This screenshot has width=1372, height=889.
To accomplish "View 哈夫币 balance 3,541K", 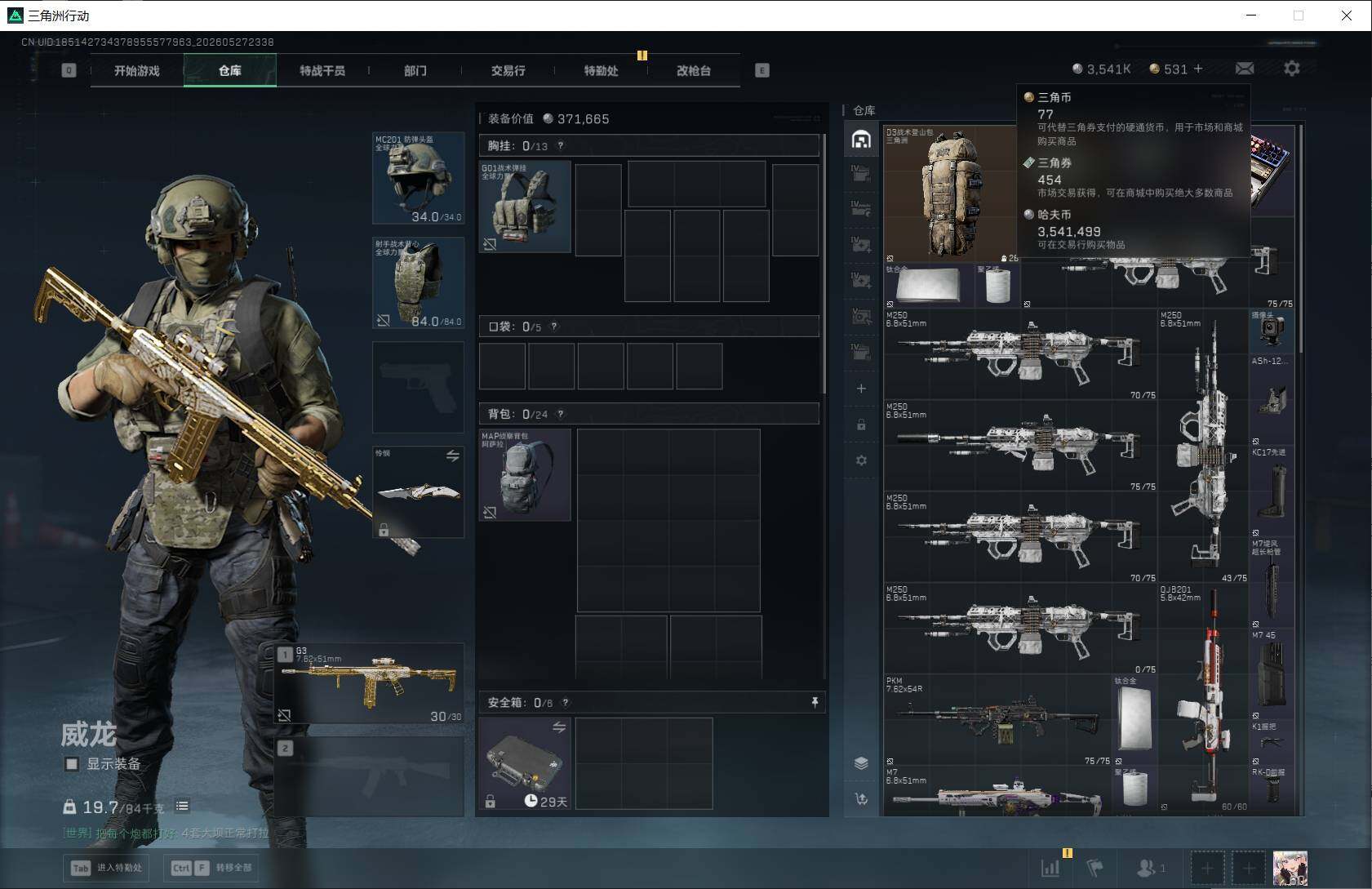I will tap(1101, 69).
